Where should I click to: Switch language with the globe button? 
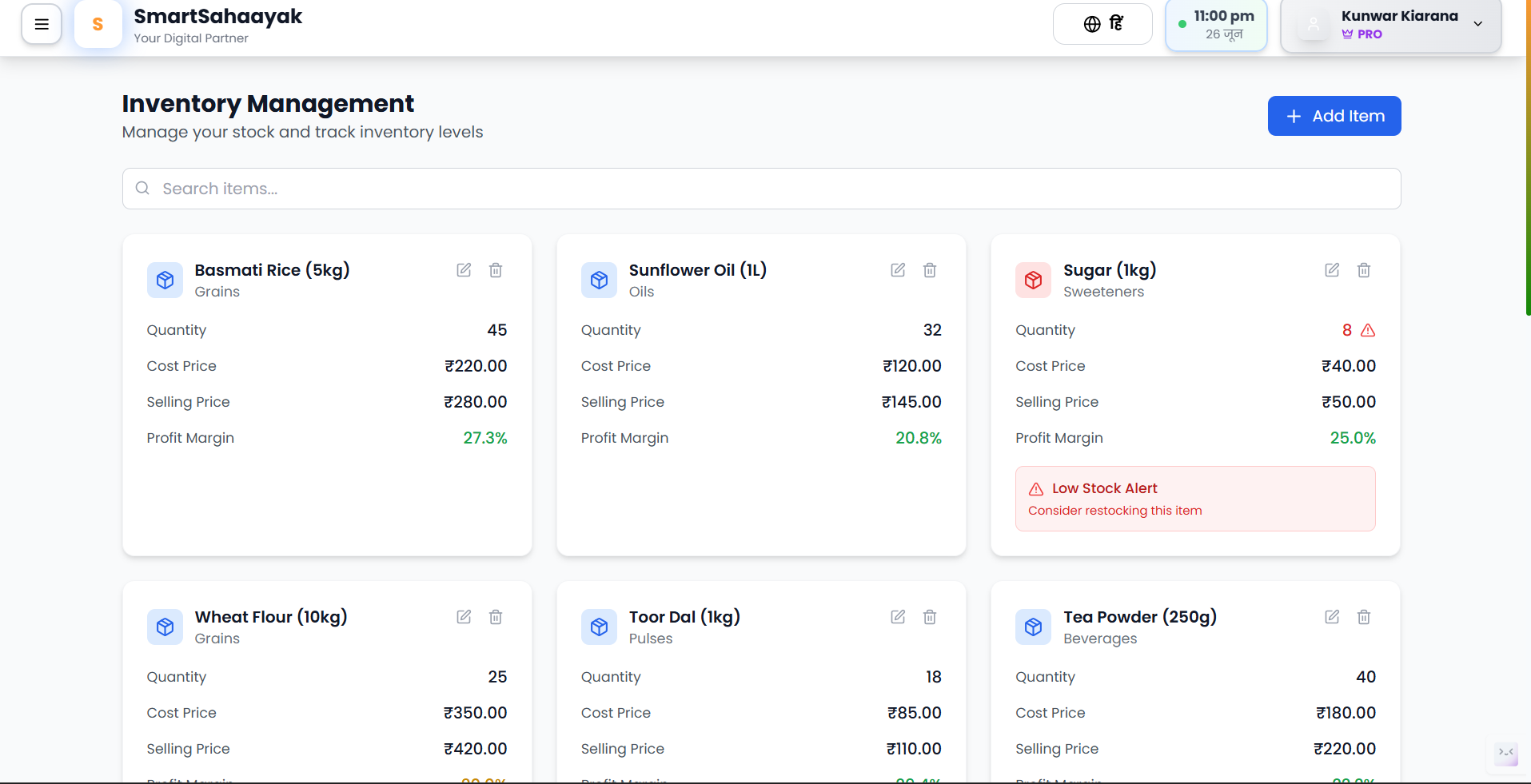coord(1102,24)
